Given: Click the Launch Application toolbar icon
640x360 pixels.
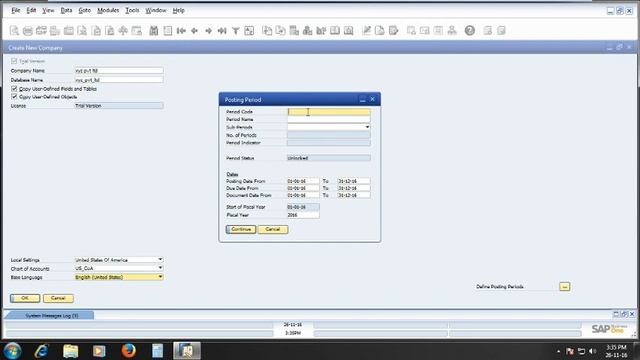Looking at the screenshot, I should pyautogui.click(x=123, y=31).
